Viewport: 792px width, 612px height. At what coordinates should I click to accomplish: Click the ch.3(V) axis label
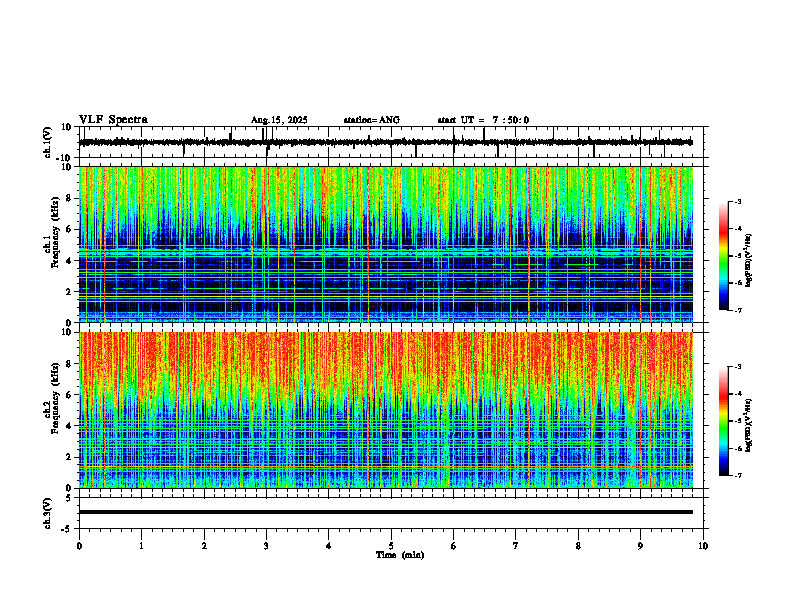48,514
